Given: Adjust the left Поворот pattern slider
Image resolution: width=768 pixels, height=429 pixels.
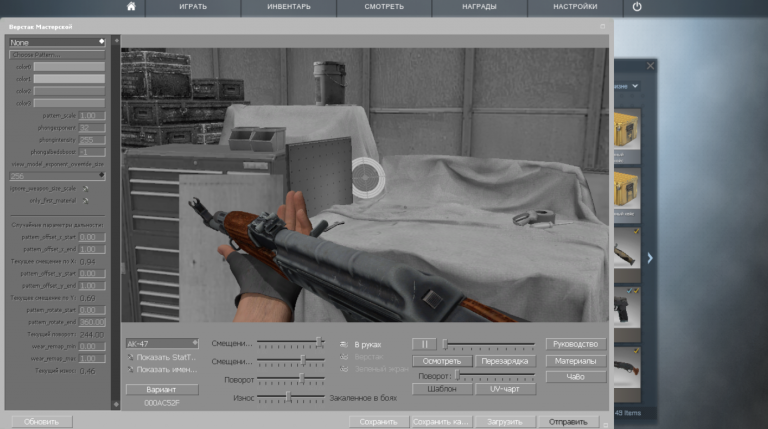Looking at the screenshot, I should click(x=291, y=380).
